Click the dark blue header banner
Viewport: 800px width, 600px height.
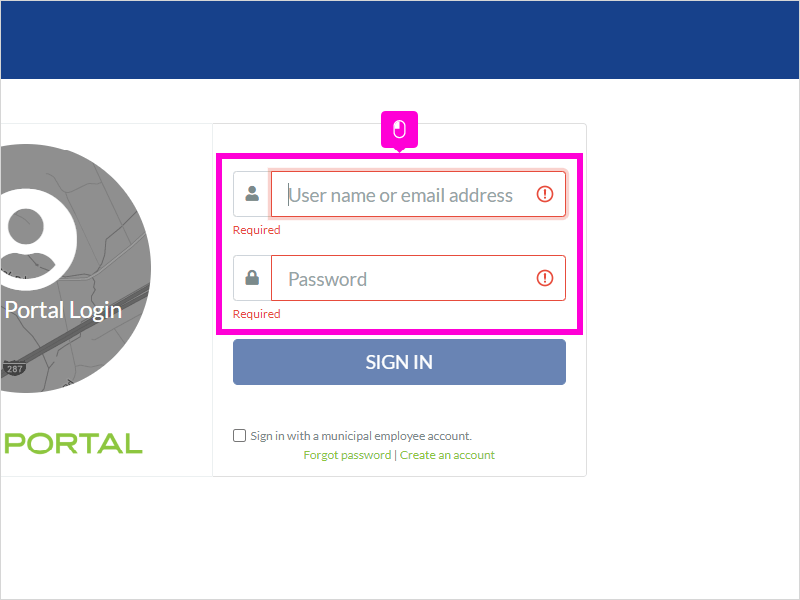click(399, 40)
